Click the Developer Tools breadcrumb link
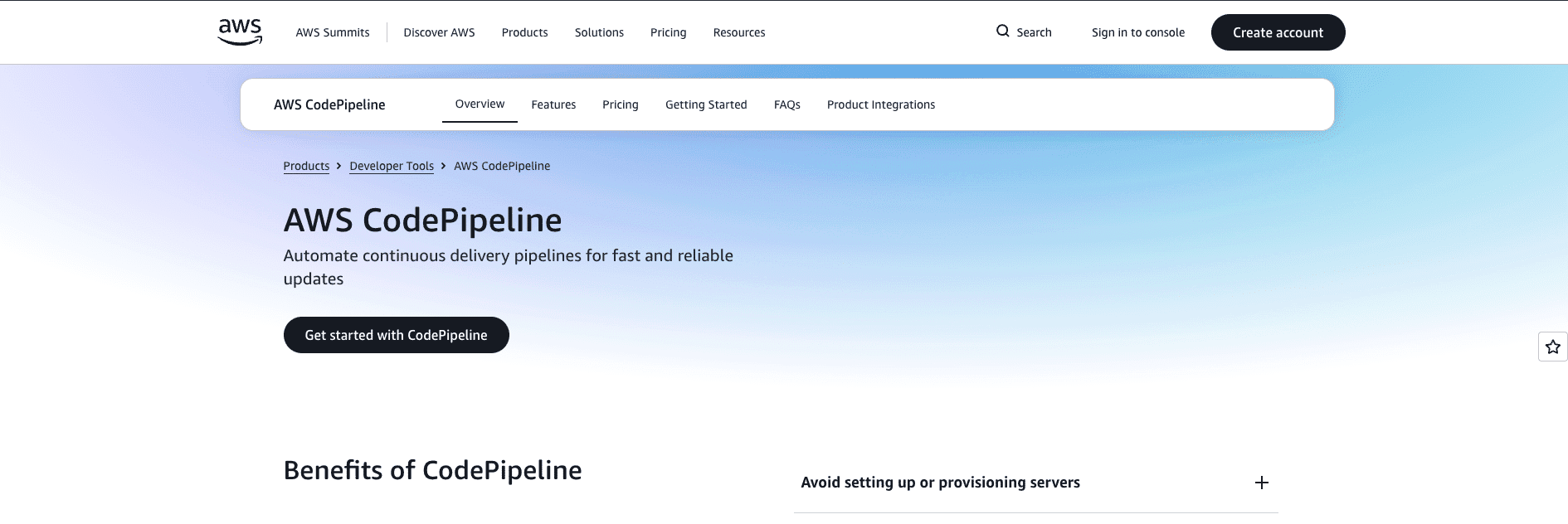 pyautogui.click(x=392, y=166)
